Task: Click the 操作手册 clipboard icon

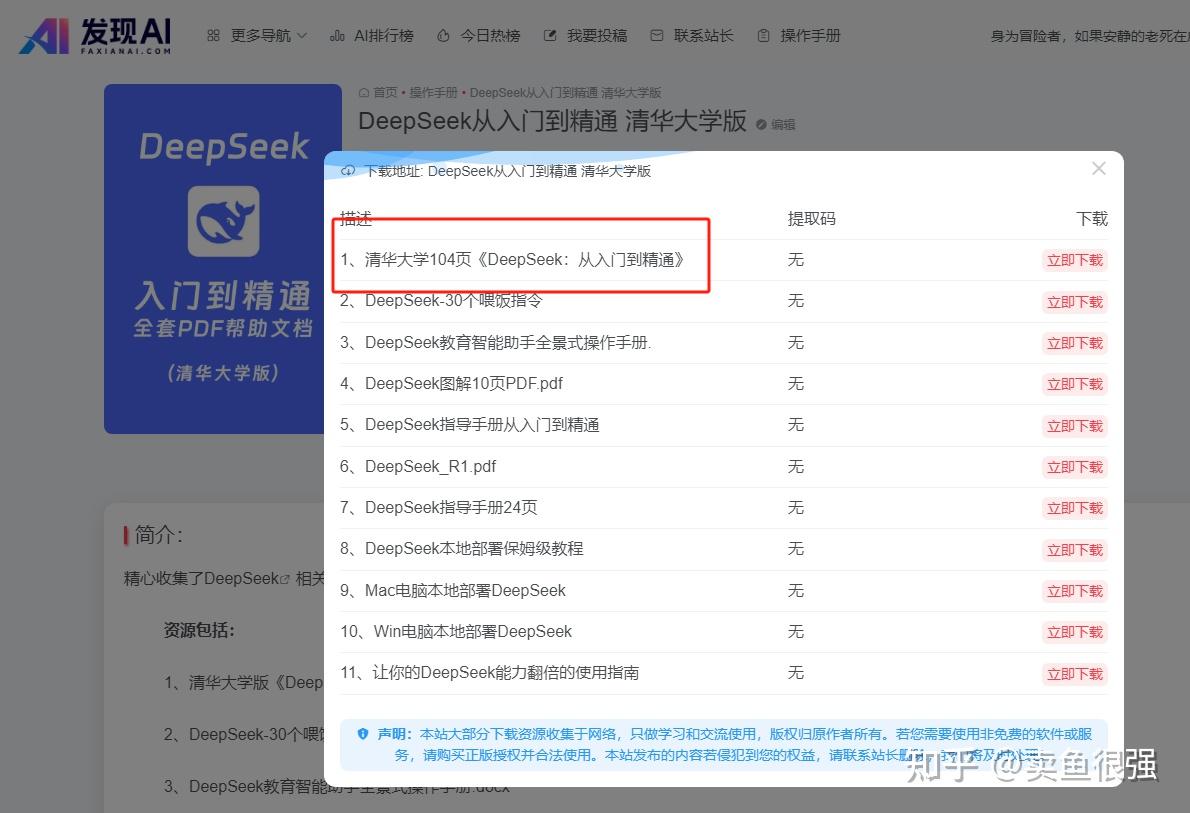Action: (763, 36)
